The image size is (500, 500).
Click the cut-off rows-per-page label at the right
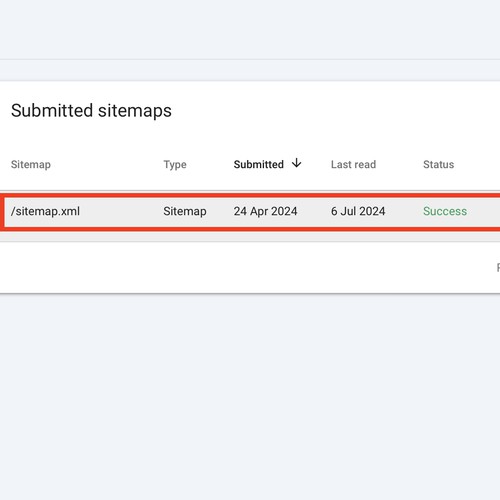(498, 267)
